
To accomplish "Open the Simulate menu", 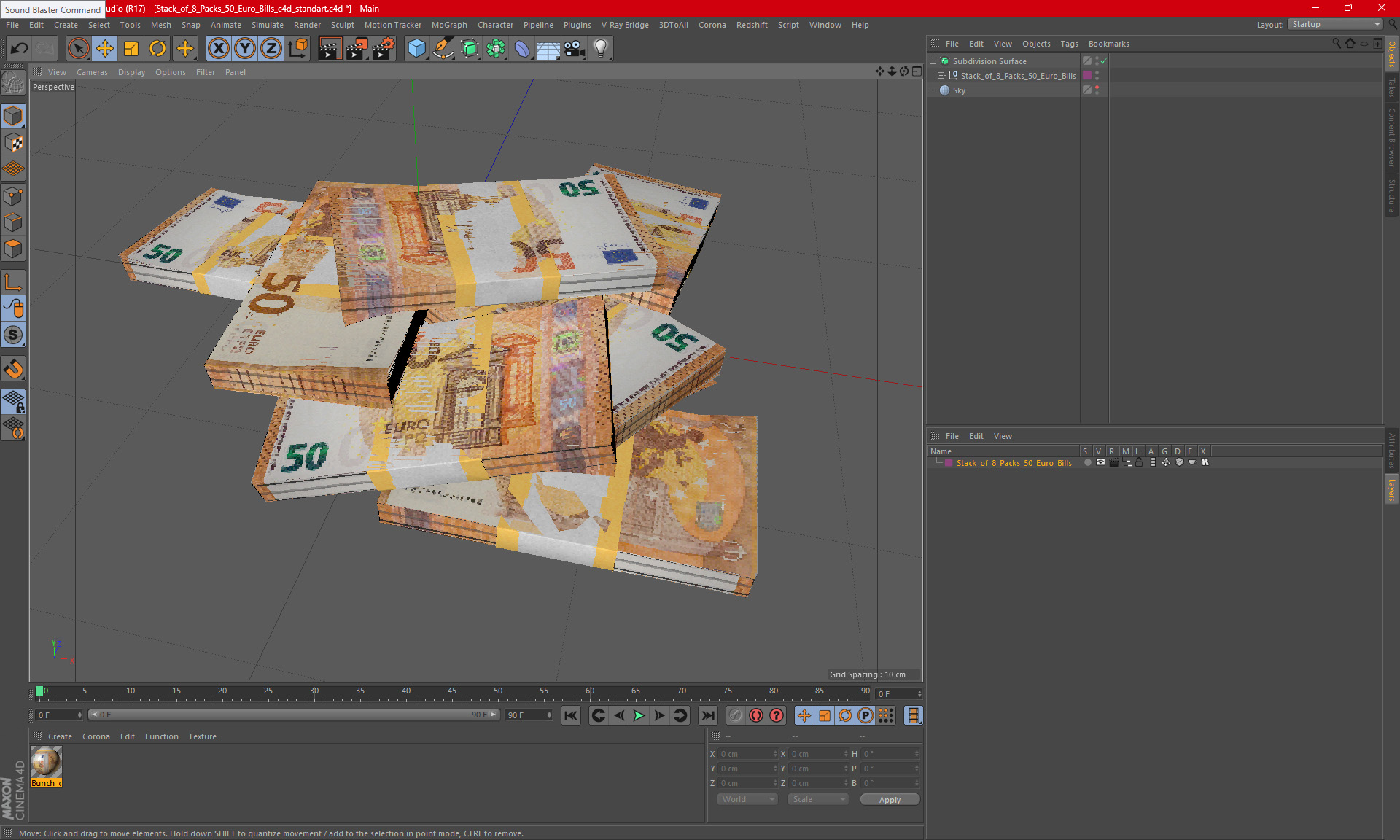I will (x=268, y=25).
